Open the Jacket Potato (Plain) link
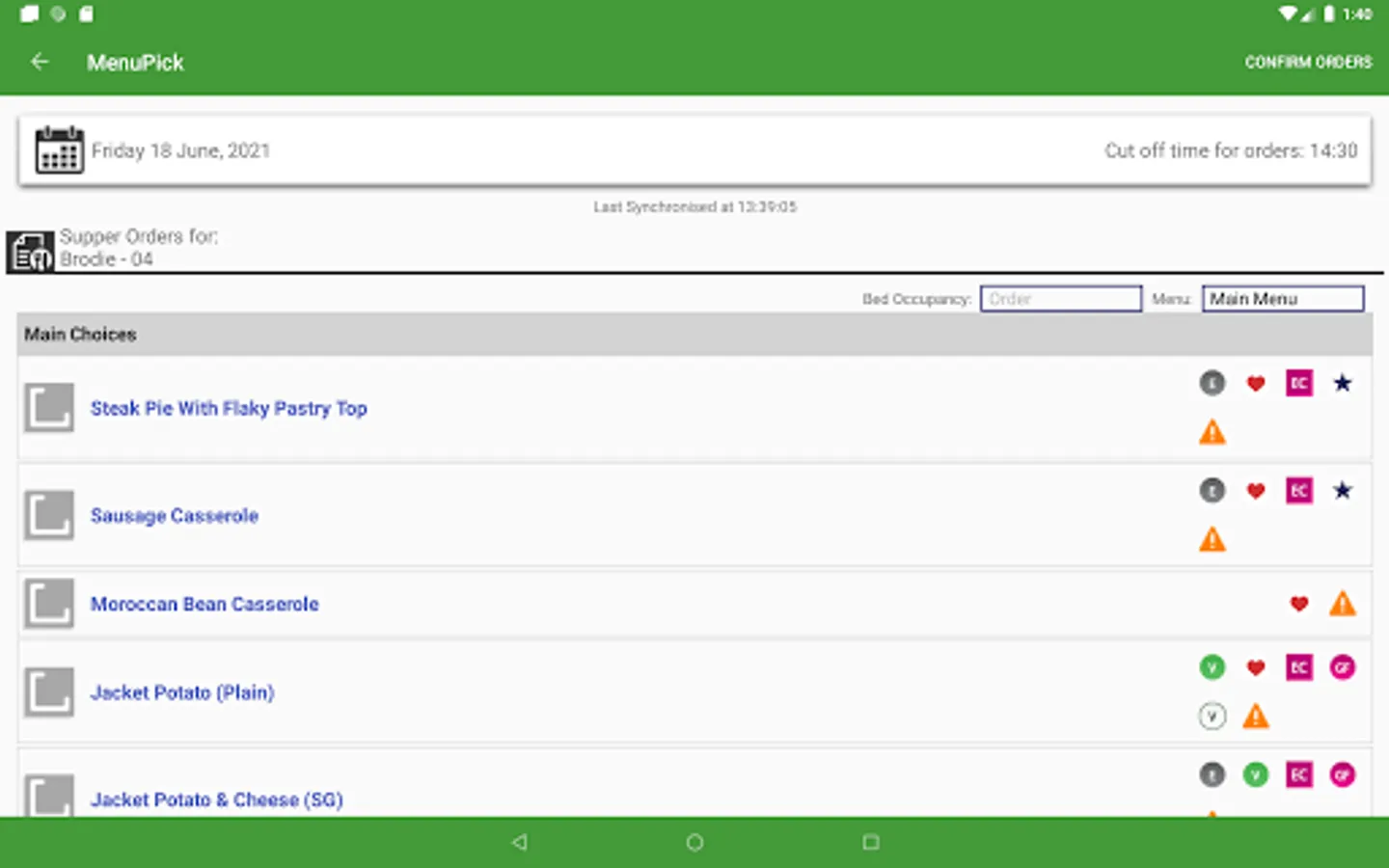This screenshot has height=868, width=1389. [182, 692]
